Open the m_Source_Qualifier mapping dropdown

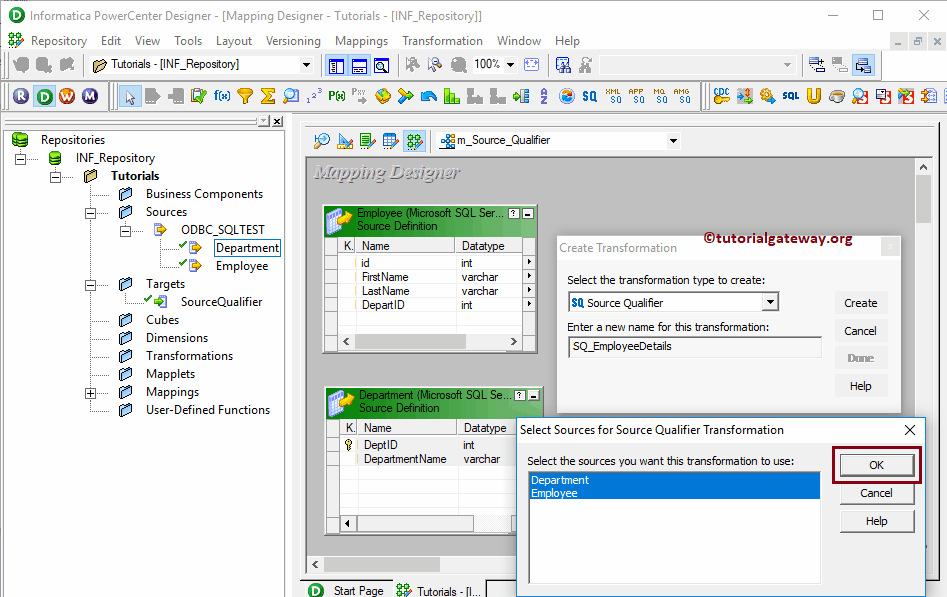[673, 141]
